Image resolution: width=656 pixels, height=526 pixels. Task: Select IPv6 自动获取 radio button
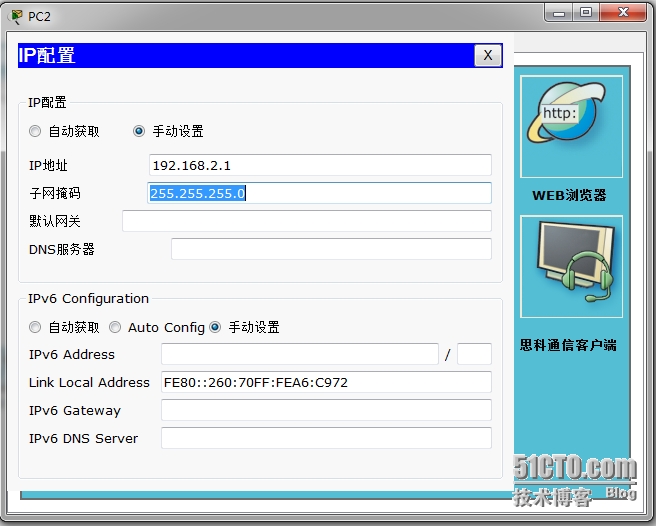(35, 327)
